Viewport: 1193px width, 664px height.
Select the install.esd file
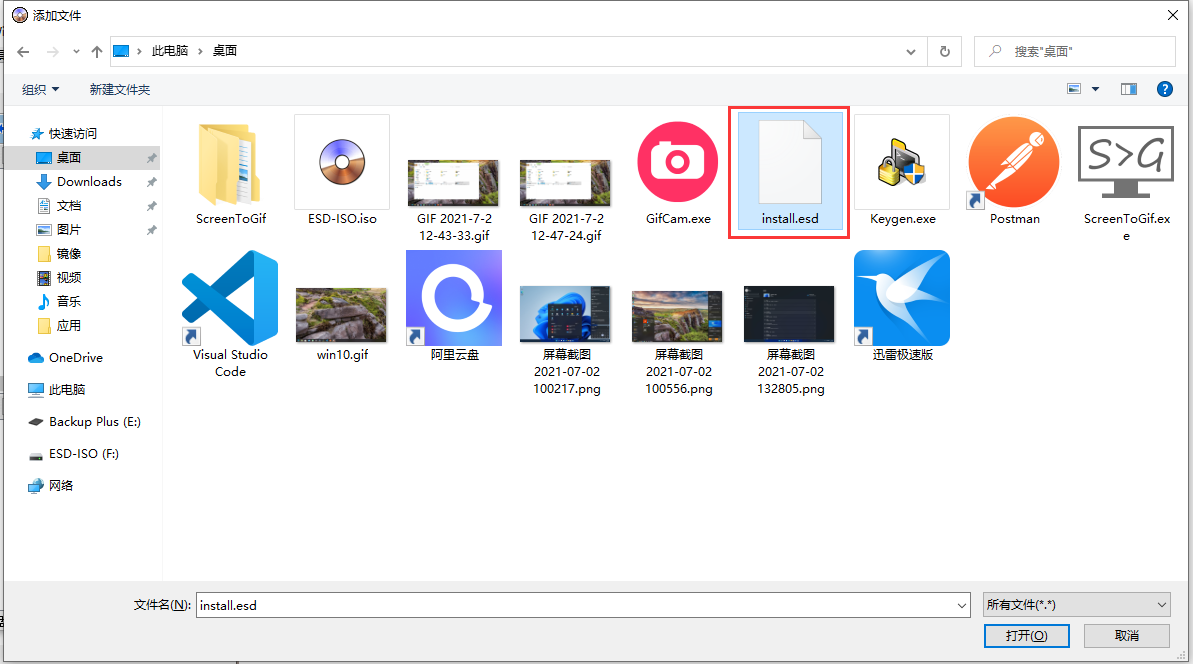click(x=790, y=173)
